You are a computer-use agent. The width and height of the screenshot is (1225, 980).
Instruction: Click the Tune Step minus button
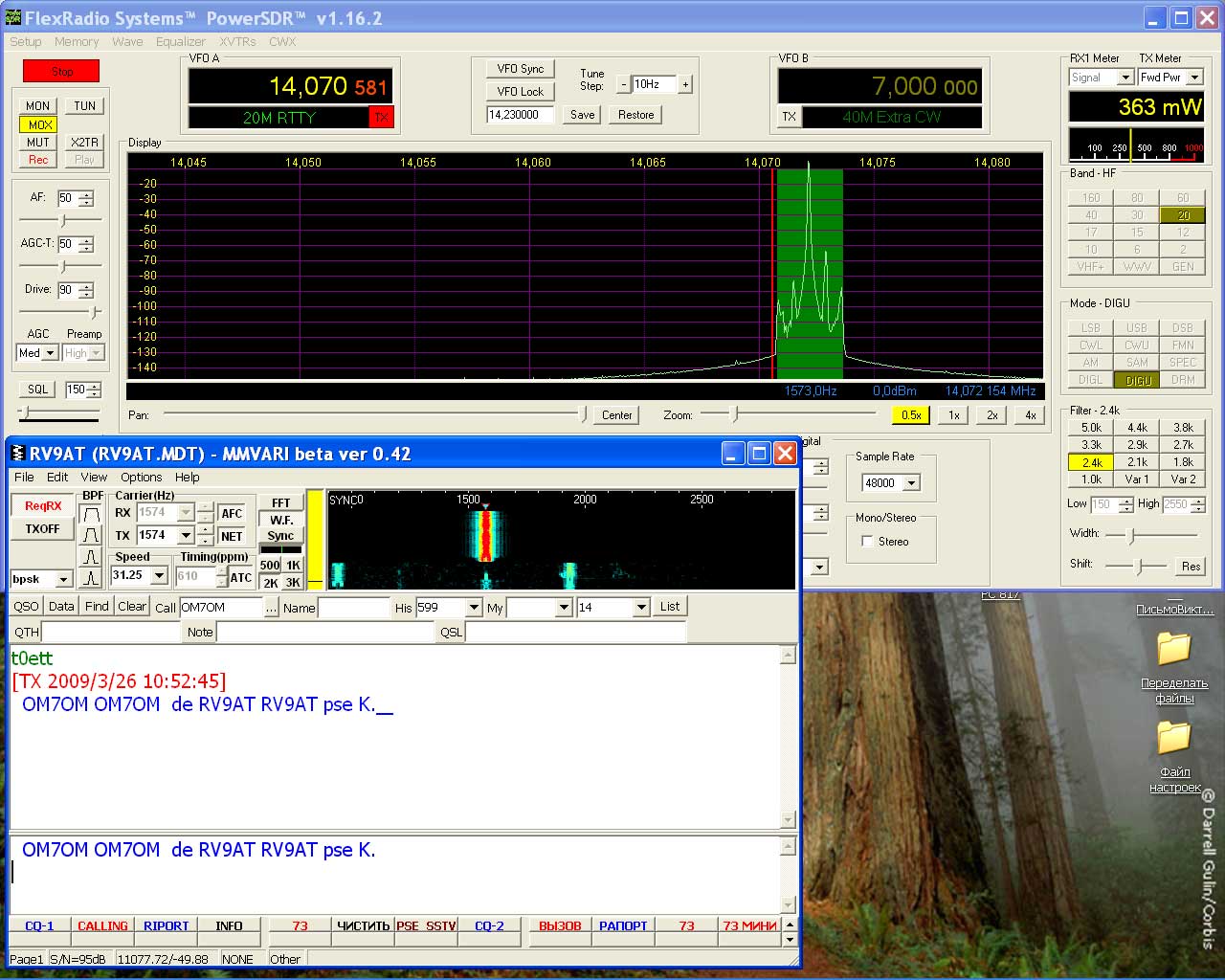(x=623, y=84)
